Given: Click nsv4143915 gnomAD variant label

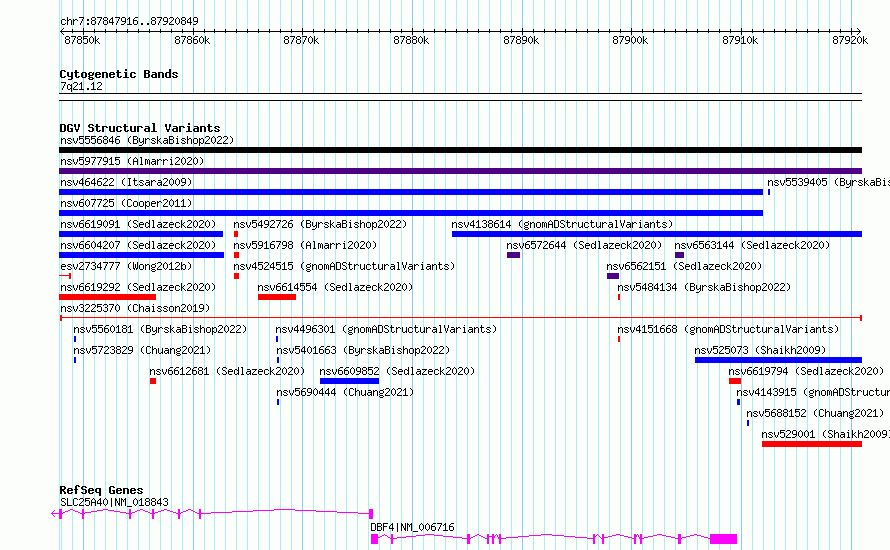Looking at the screenshot, I should tap(813, 392).
